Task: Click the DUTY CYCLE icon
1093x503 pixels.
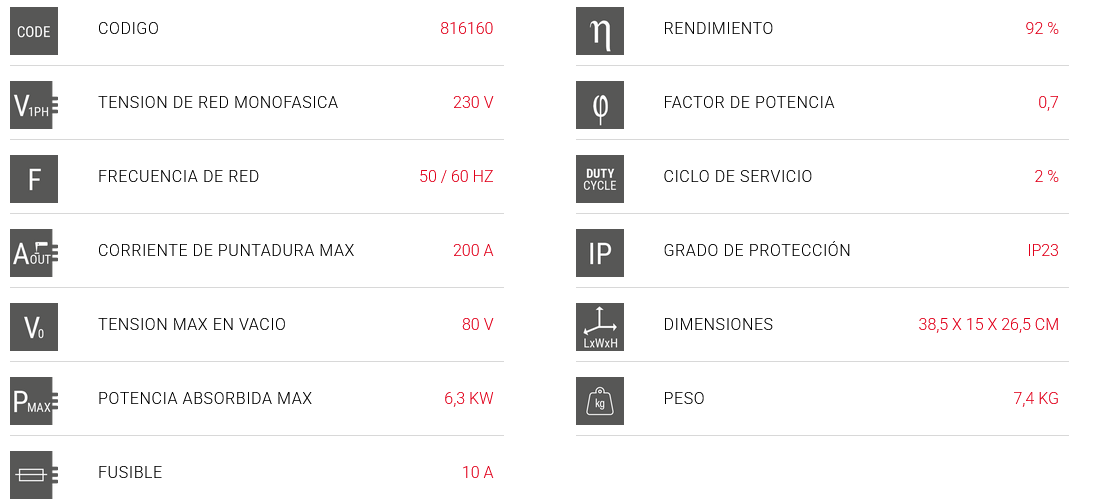Action: click(x=600, y=178)
